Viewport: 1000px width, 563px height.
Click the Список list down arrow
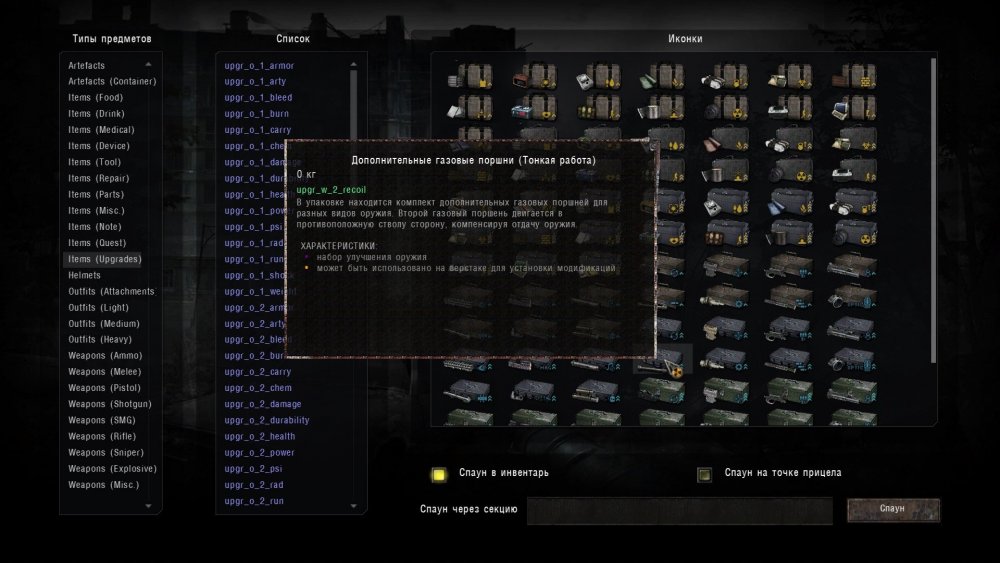(x=353, y=506)
